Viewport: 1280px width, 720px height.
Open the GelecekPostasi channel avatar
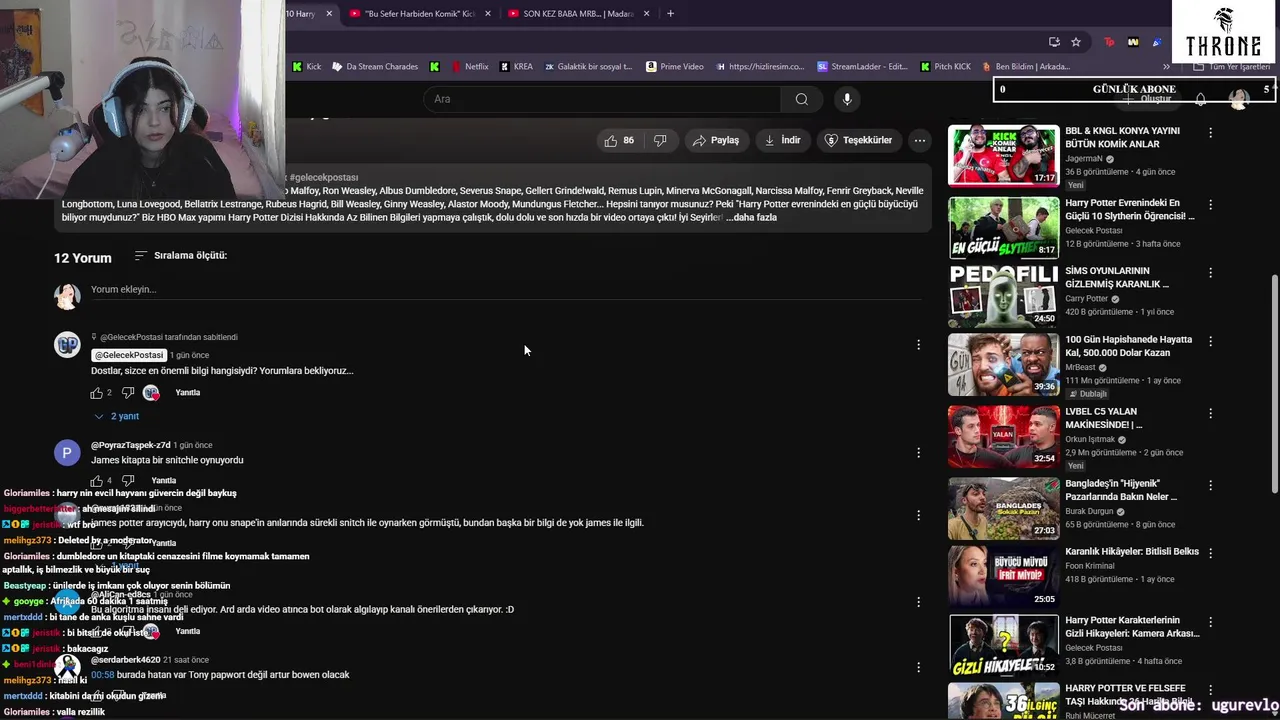click(67, 345)
